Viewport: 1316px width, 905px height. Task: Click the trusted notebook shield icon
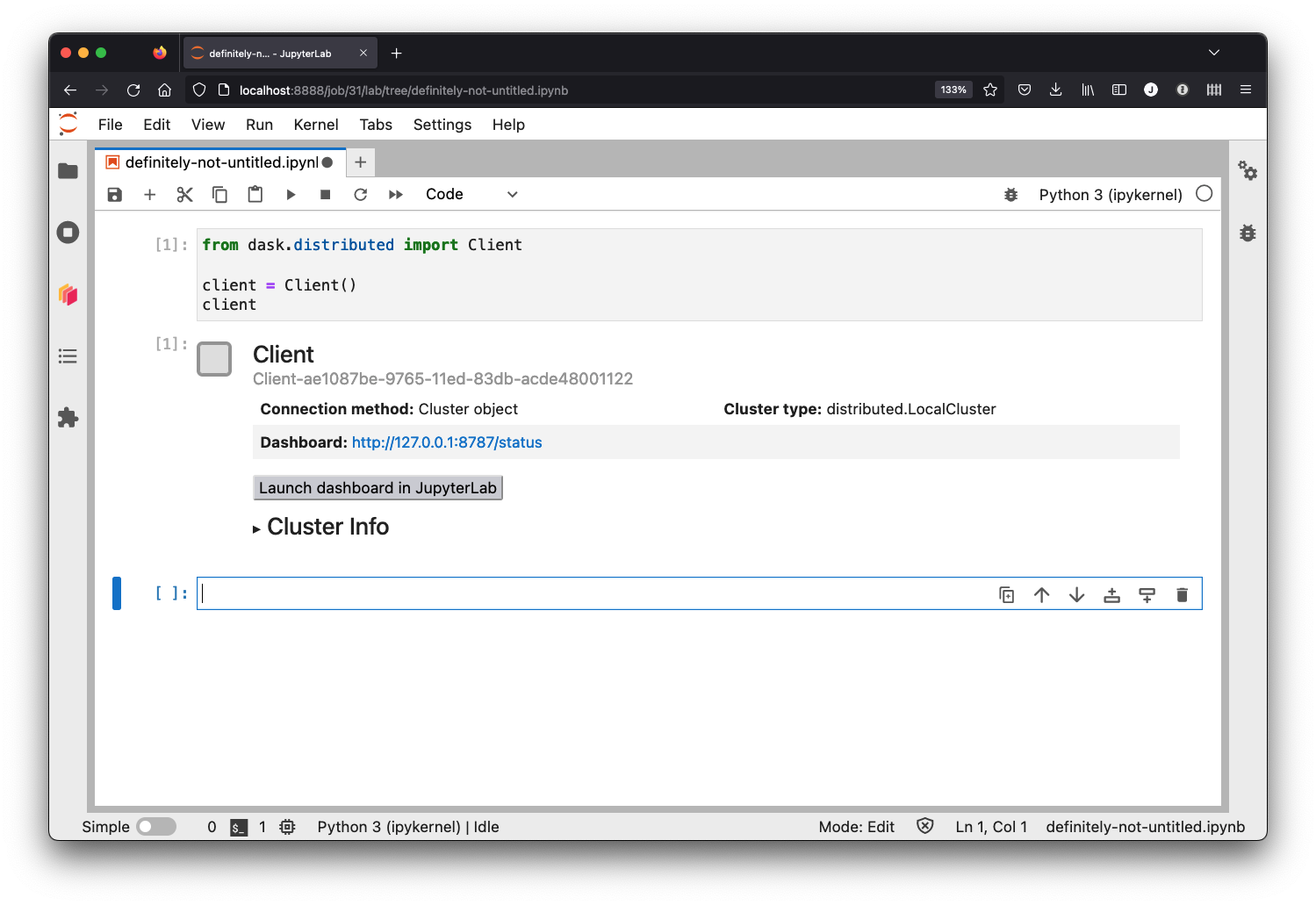tap(925, 826)
